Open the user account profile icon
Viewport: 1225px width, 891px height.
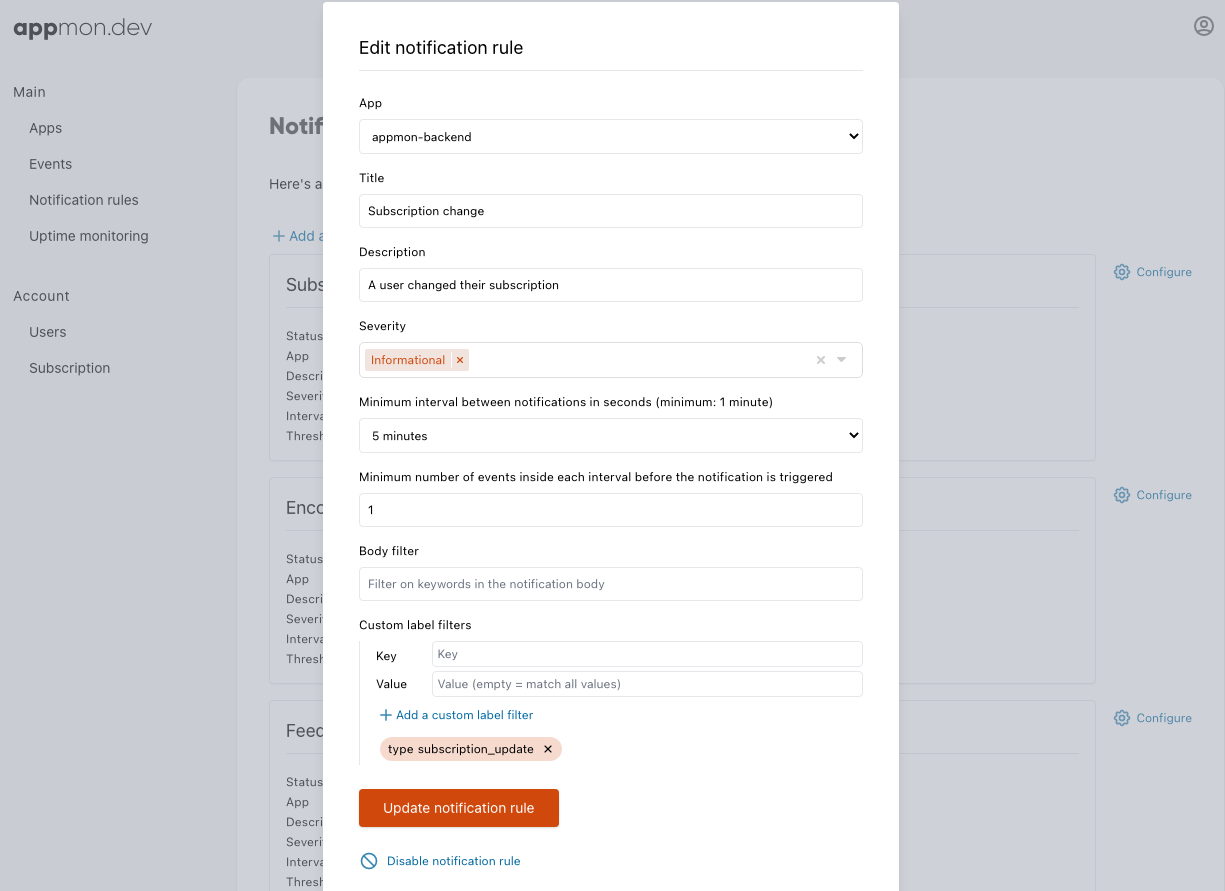tap(1203, 27)
